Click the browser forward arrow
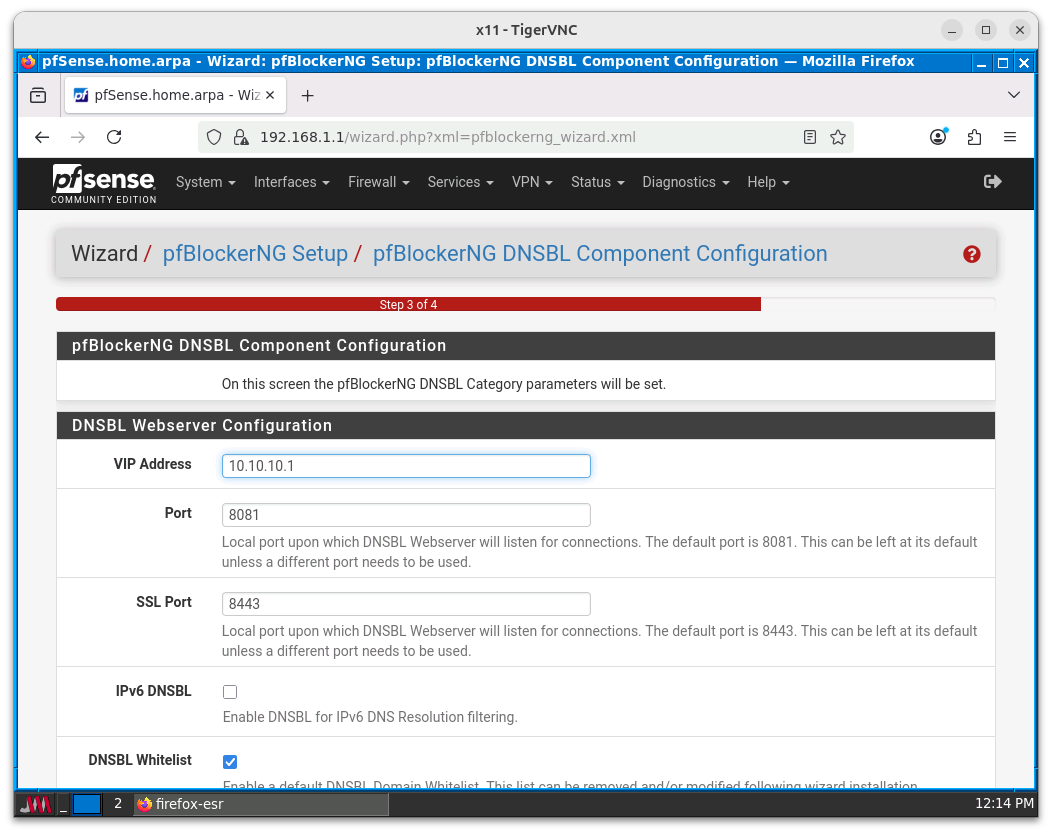Screen dimensions: 1052x834 (x=78, y=138)
